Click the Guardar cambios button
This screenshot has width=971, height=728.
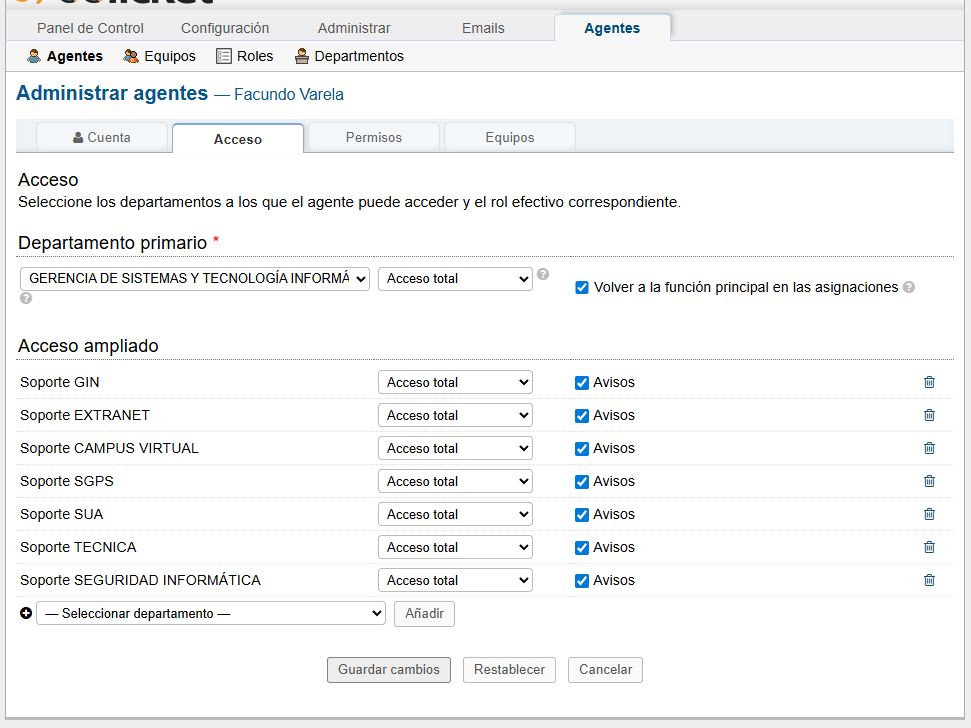pyautogui.click(x=389, y=670)
